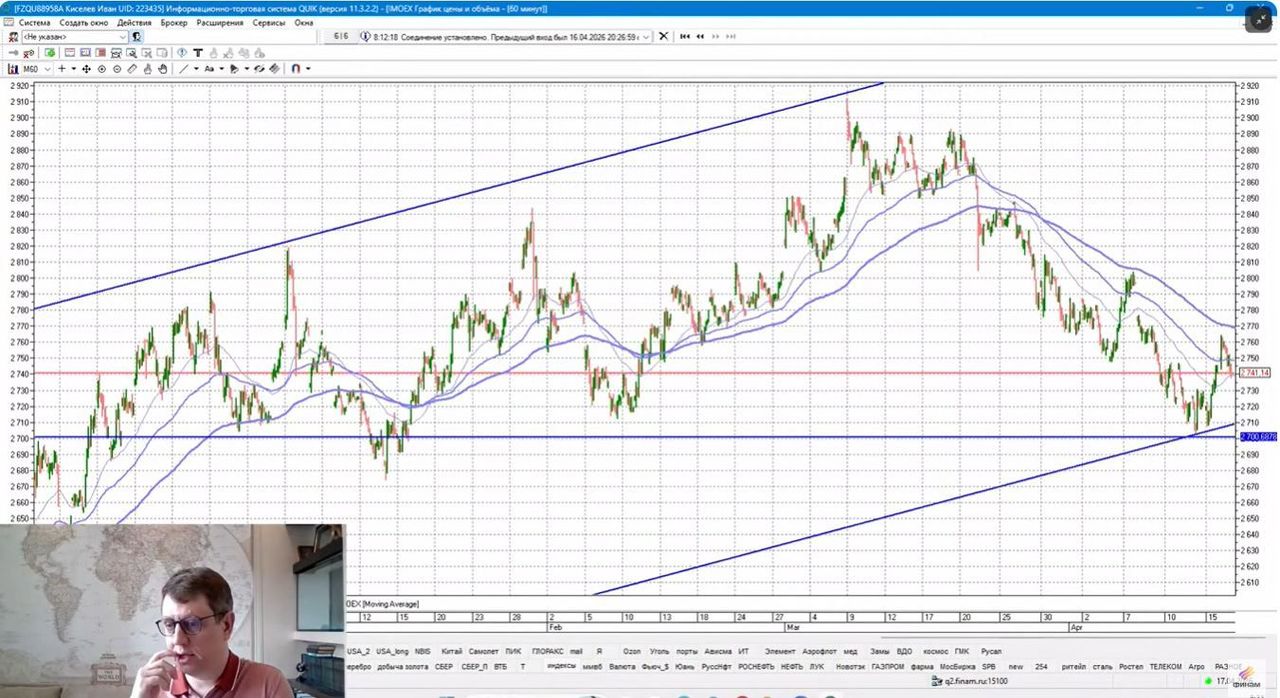1280x698 pixels.
Task: Open the M60 timeframe dropdown
Action: coord(37,69)
